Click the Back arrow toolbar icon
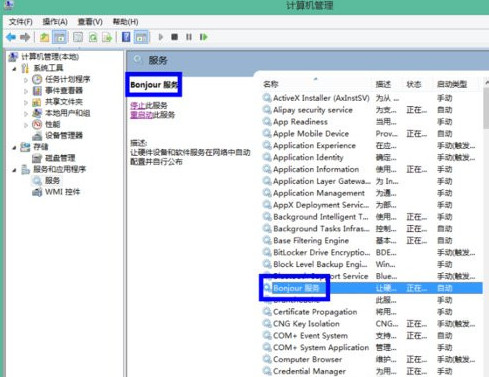The width and height of the screenshot is (489, 377). pos(11,37)
